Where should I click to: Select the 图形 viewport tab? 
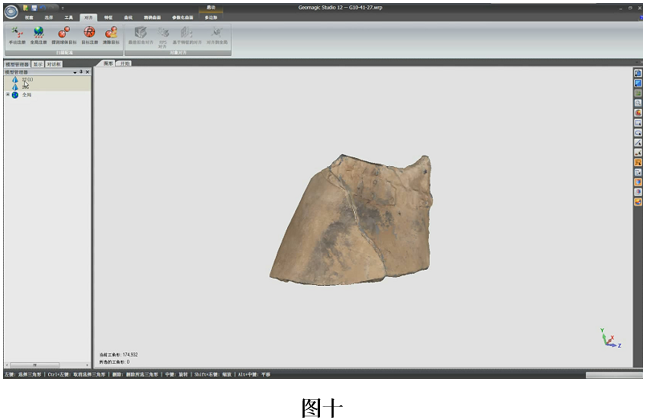107,64
